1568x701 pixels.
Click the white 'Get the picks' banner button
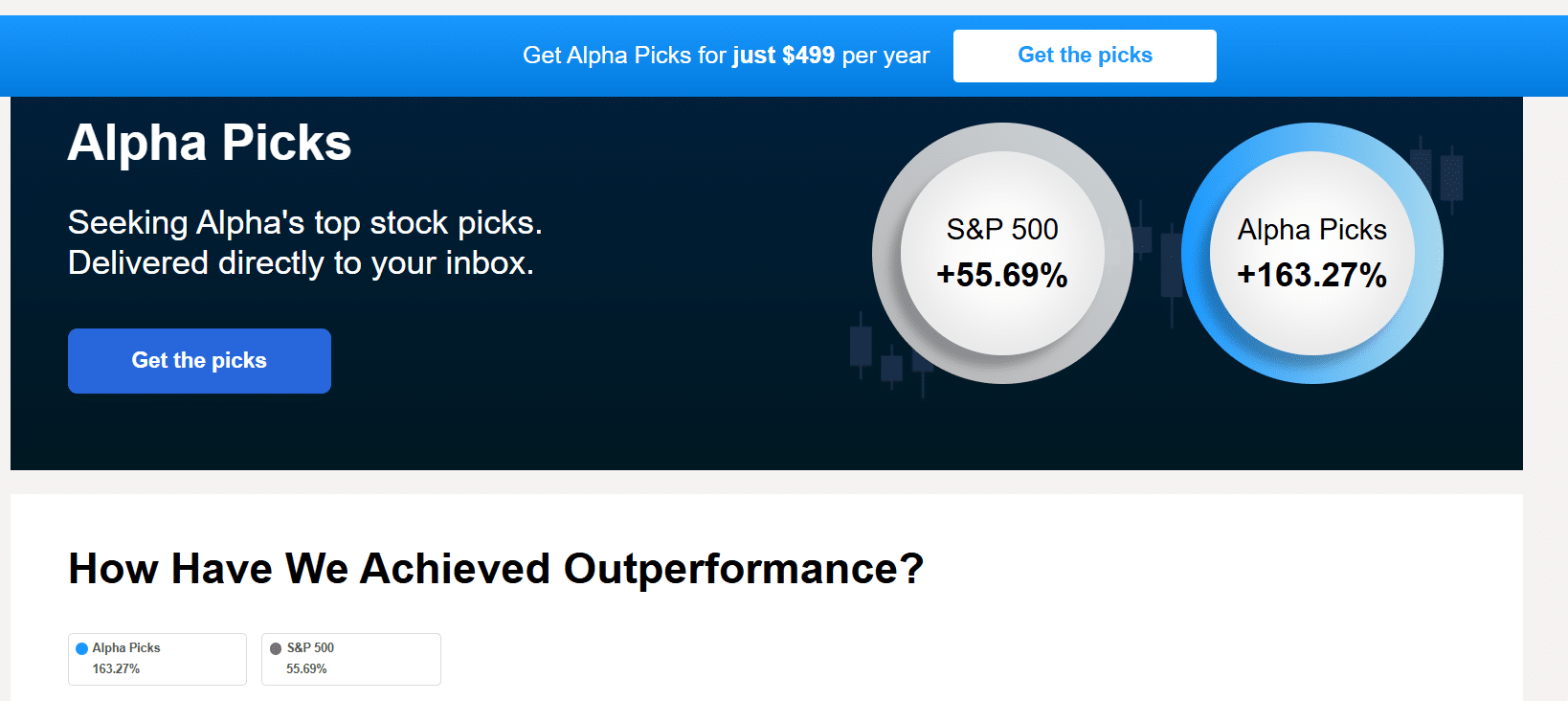[x=1085, y=56]
